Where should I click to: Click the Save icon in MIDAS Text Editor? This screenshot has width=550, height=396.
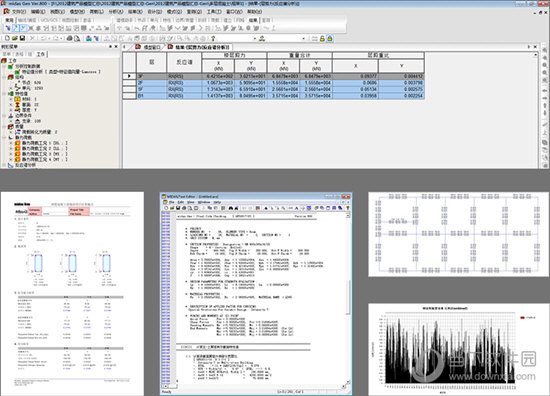[x=178, y=208]
